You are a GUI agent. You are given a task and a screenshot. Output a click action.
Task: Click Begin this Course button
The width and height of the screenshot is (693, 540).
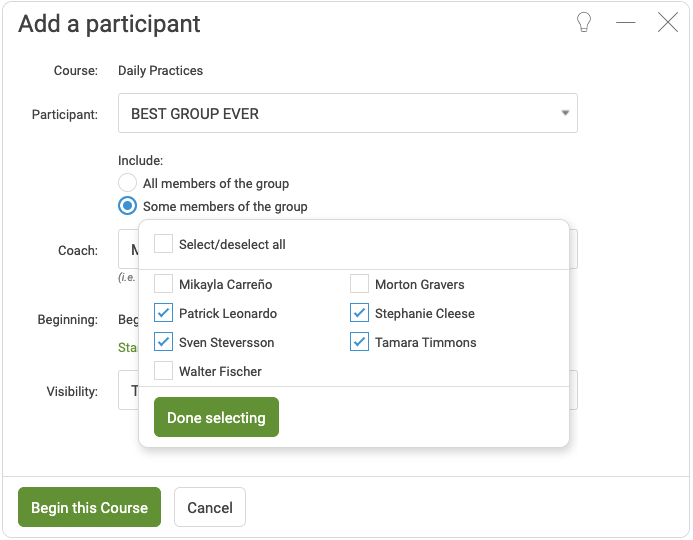(x=89, y=507)
